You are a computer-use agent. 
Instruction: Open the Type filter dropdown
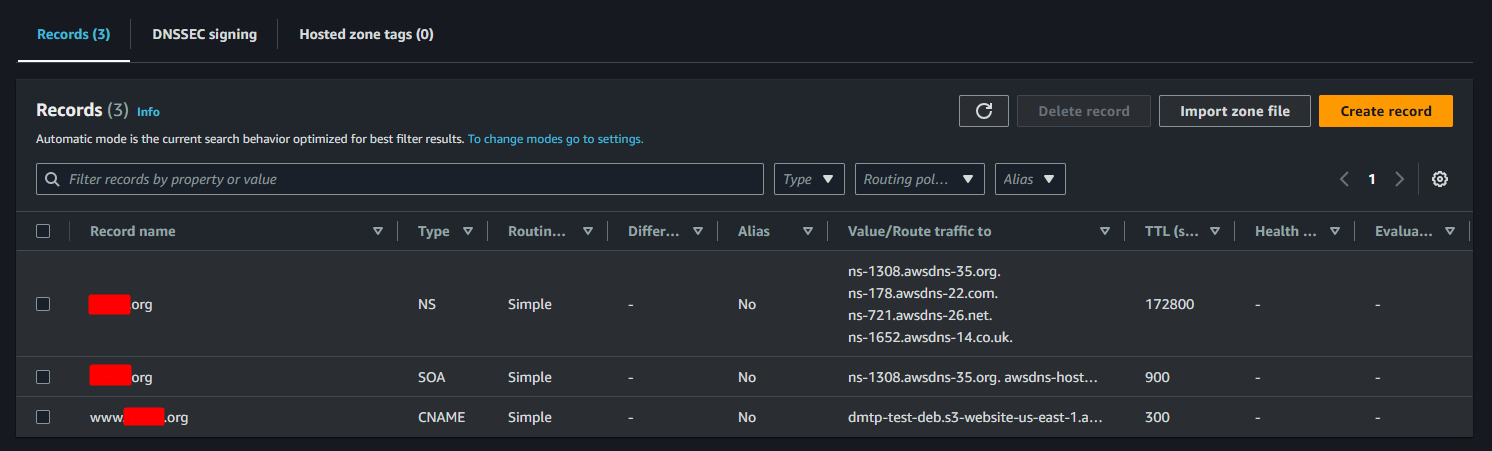pyautogui.click(x=809, y=179)
